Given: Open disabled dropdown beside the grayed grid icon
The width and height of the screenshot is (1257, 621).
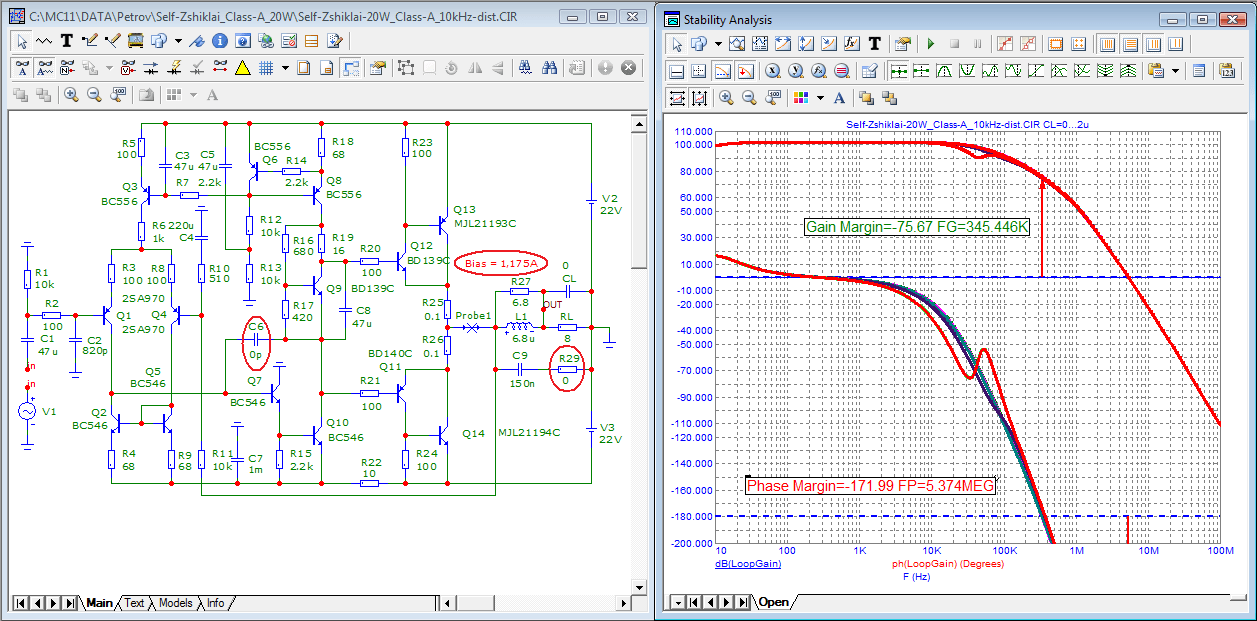Looking at the screenshot, I should coord(193,95).
